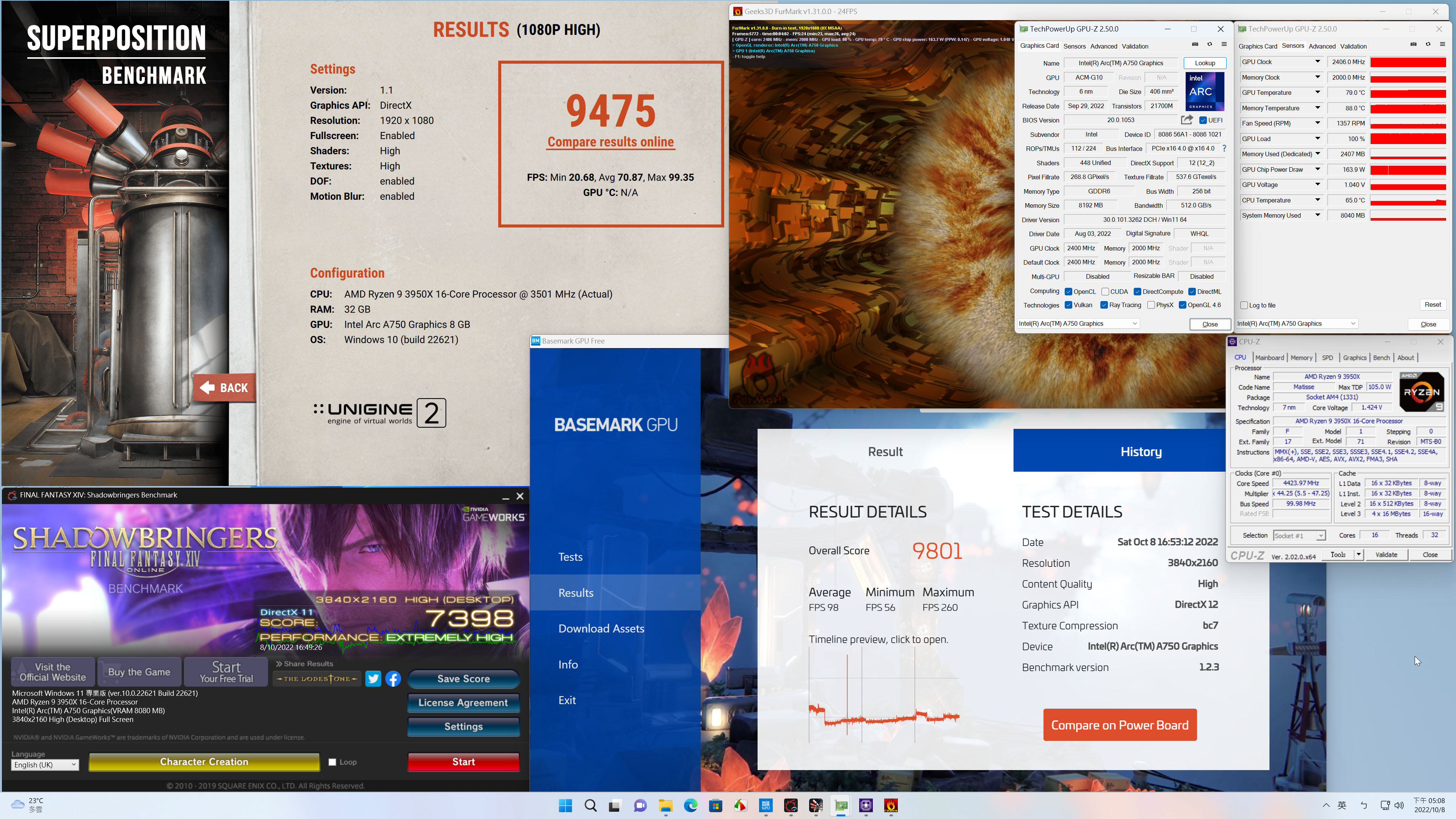Enable the Loop checkbox in FFXIV benchmark
Image resolution: width=1456 pixels, height=819 pixels.
tap(333, 762)
